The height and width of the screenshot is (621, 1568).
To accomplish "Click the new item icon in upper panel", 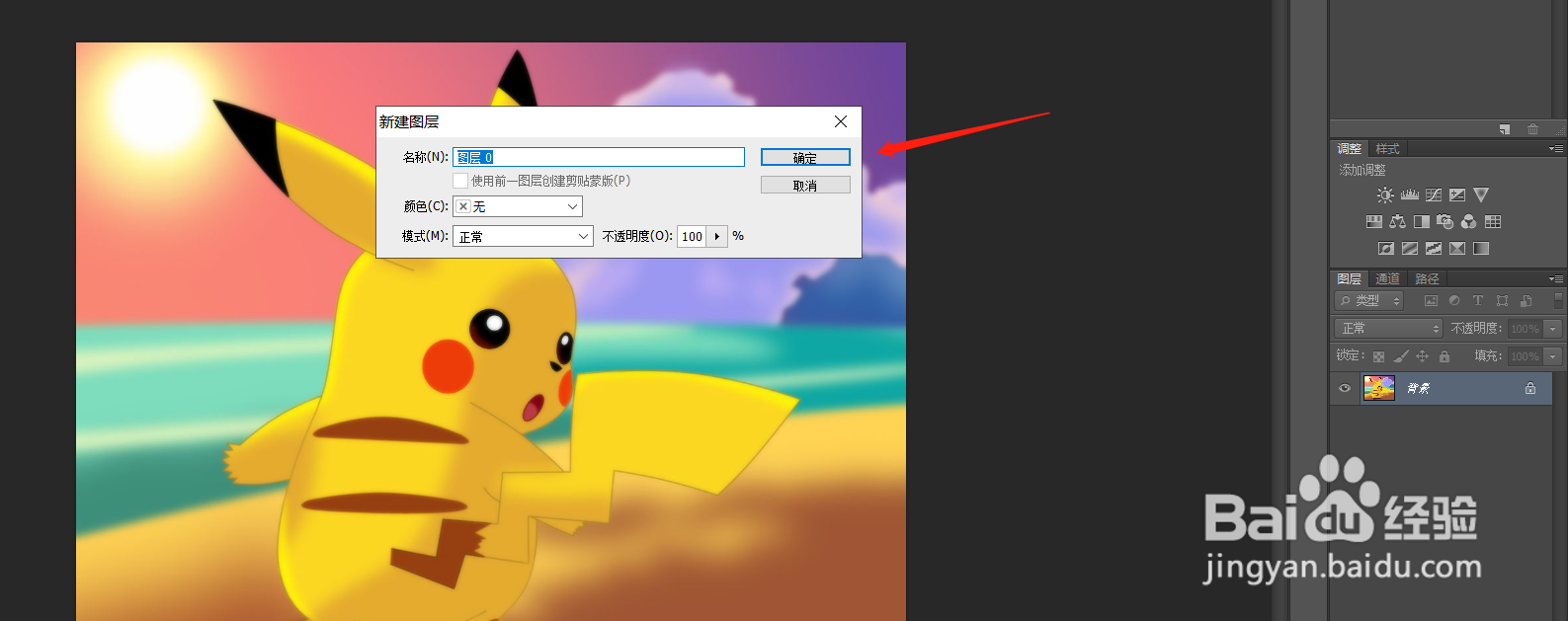I will (x=1505, y=129).
